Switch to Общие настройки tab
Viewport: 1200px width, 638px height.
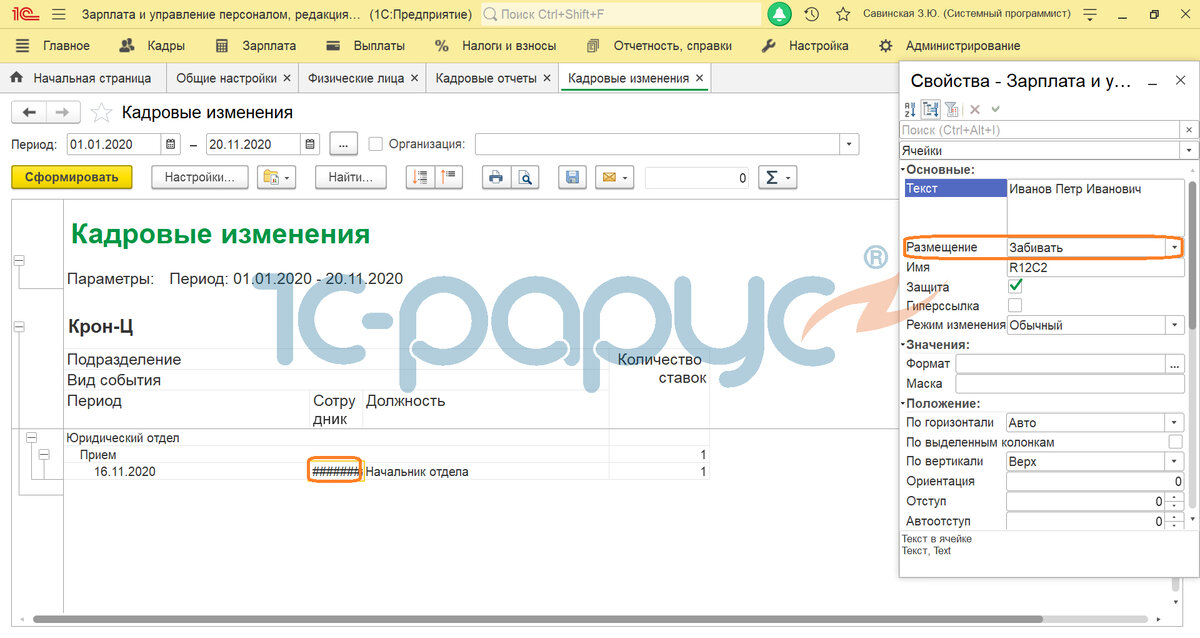226,78
